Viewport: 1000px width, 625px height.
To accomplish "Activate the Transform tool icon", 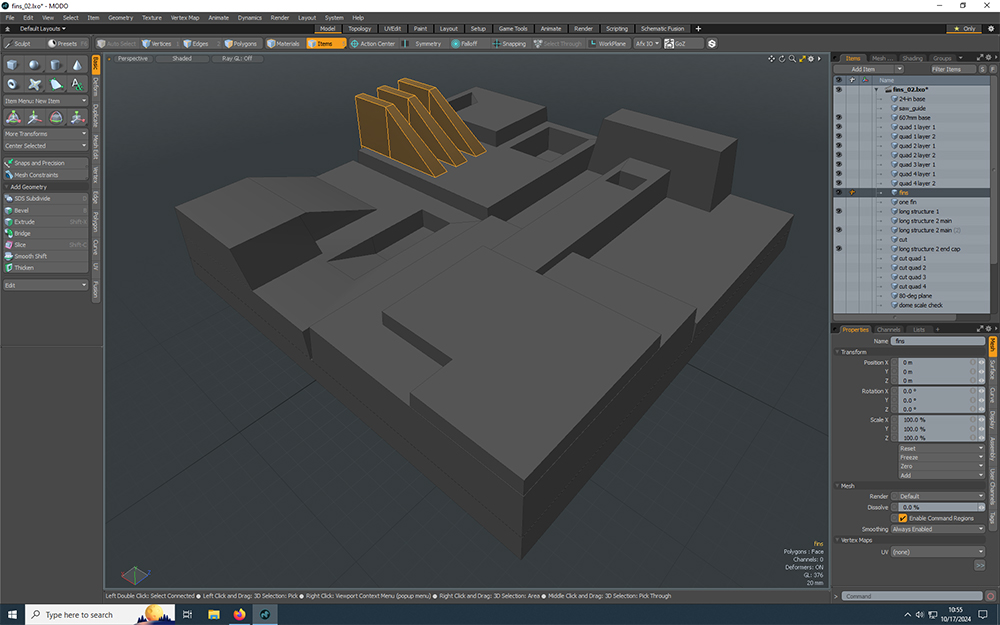I will 13,117.
